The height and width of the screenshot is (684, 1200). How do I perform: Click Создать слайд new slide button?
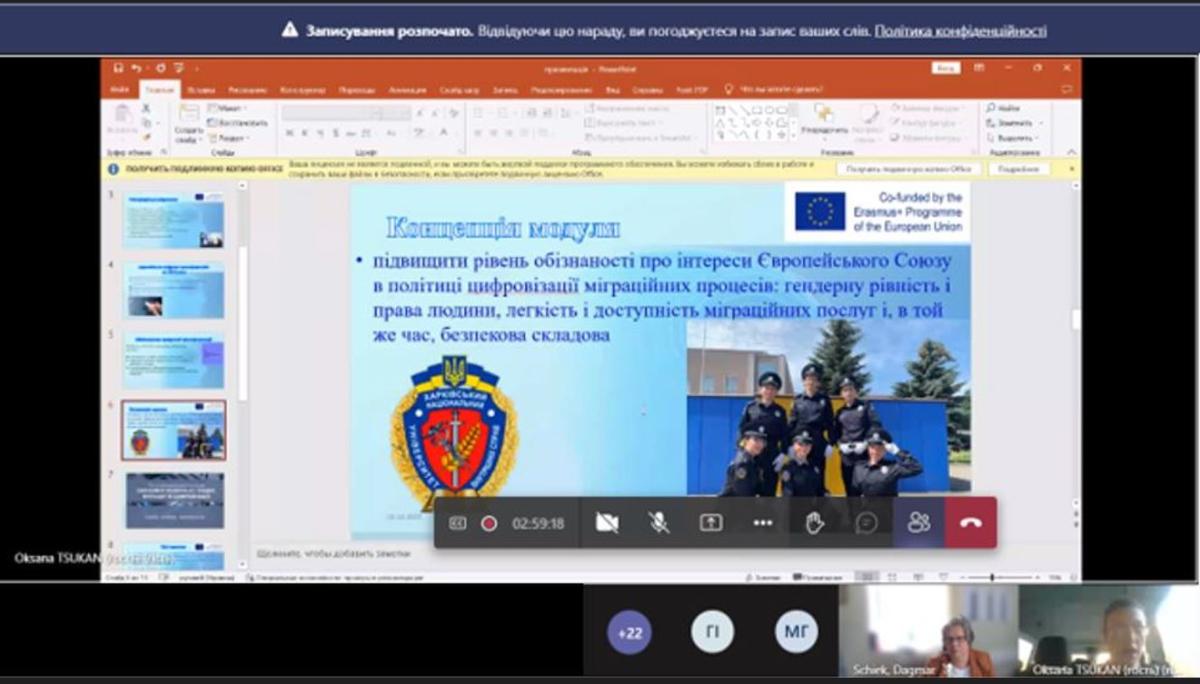(x=188, y=124)
